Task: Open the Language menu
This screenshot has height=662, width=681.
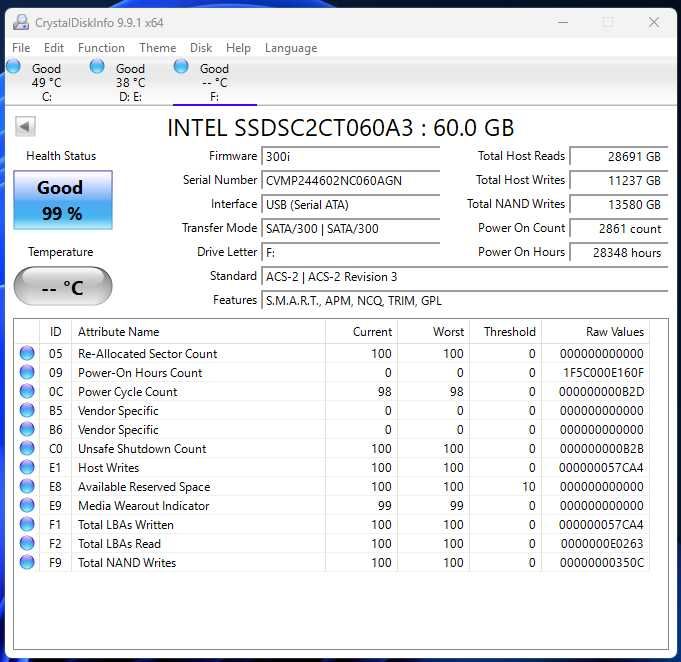Action: click(291, 48)
